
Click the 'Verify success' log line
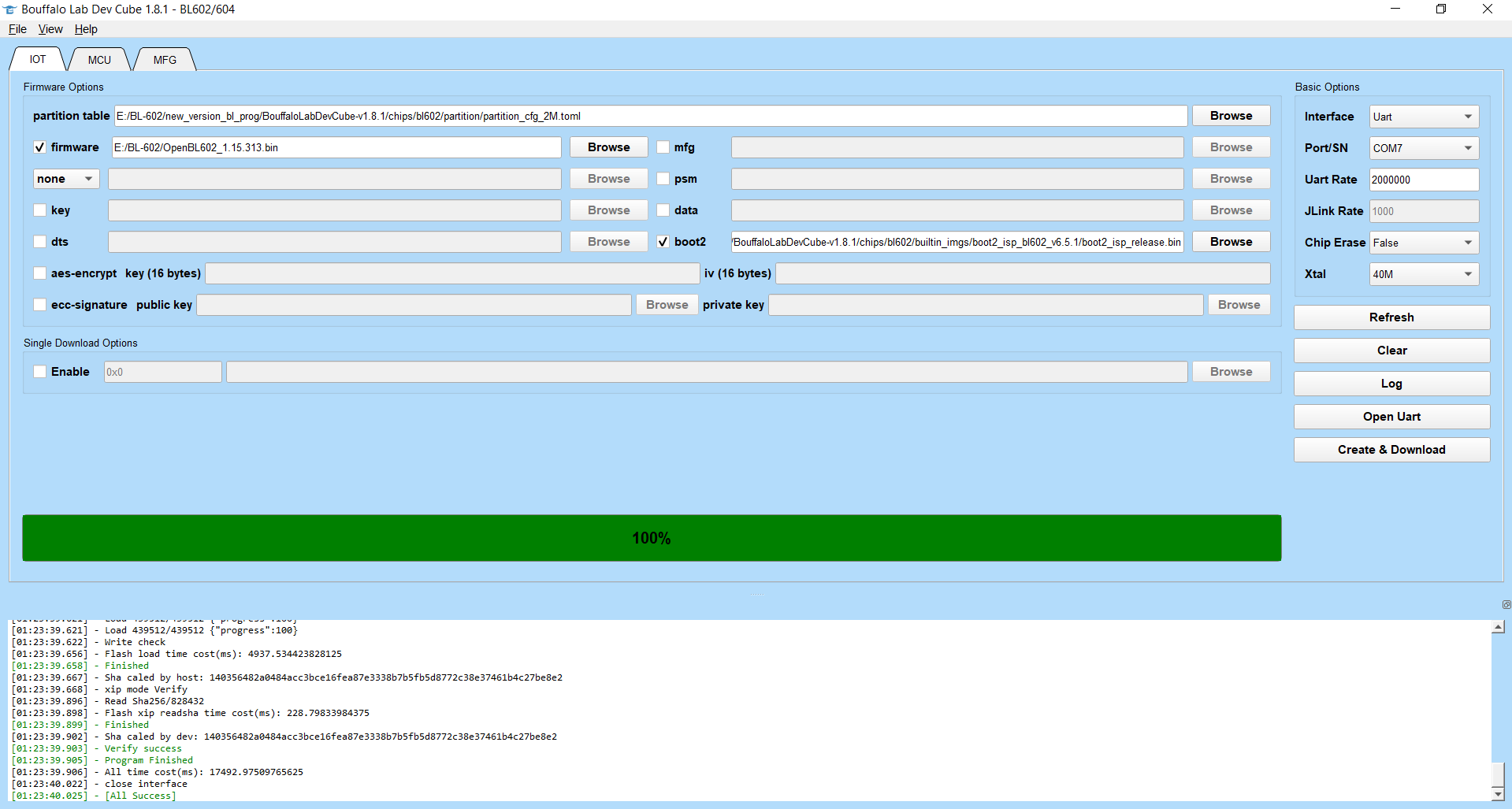pyautogui.click(x=97, y=748)
